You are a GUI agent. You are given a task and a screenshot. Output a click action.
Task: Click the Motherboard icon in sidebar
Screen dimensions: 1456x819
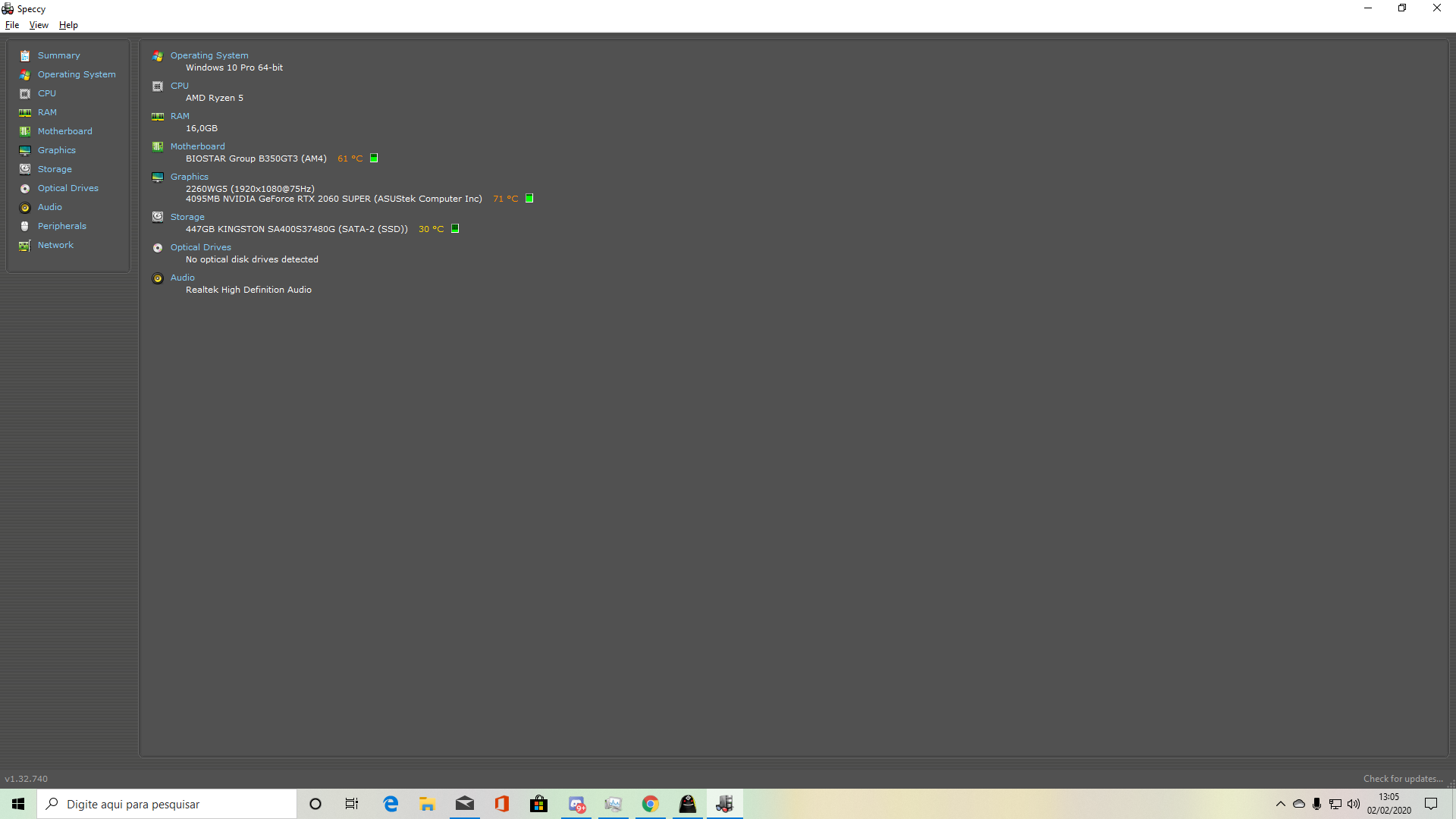pyautogui.click(x=25, y=132)
